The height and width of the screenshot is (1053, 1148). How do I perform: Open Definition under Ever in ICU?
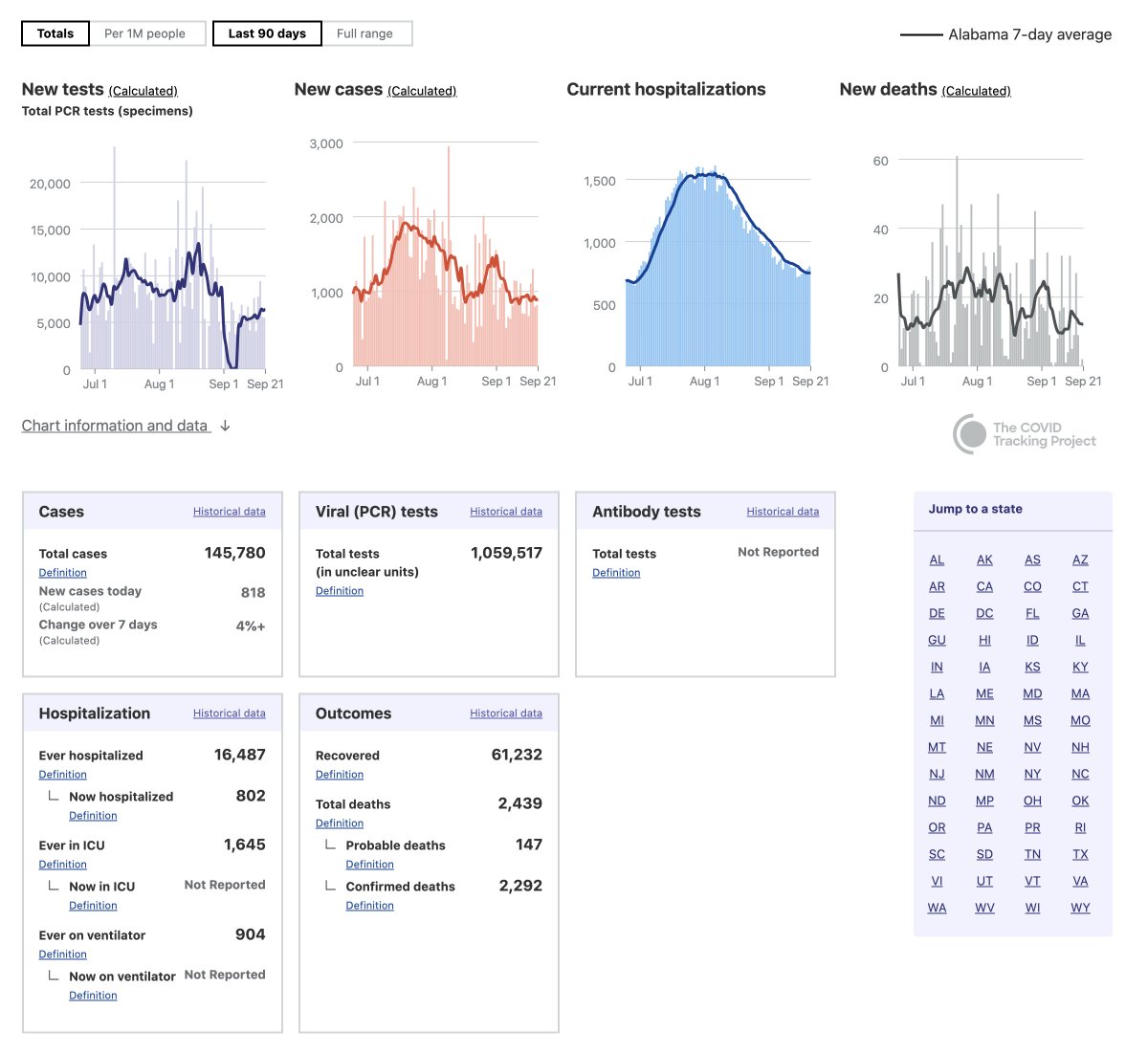[63, 865]
